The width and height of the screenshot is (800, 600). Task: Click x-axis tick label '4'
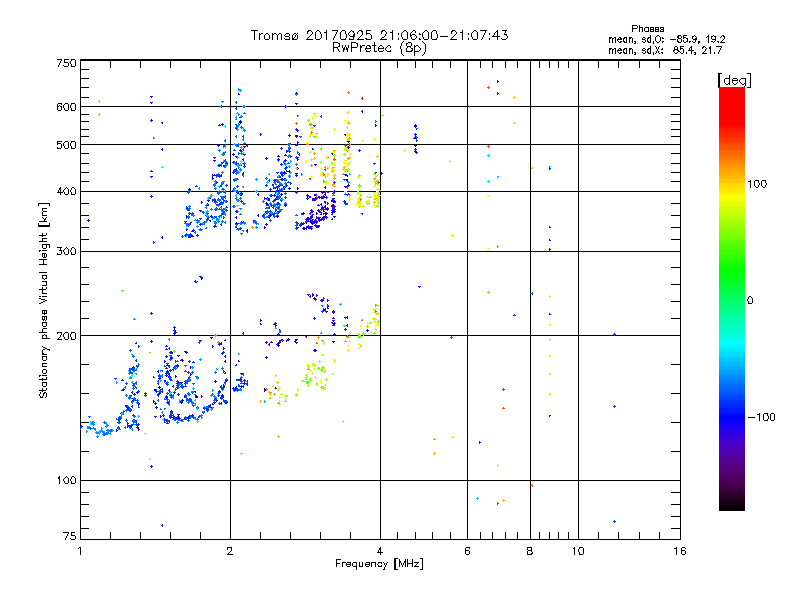pyautogui.click(x=380, y=551)
